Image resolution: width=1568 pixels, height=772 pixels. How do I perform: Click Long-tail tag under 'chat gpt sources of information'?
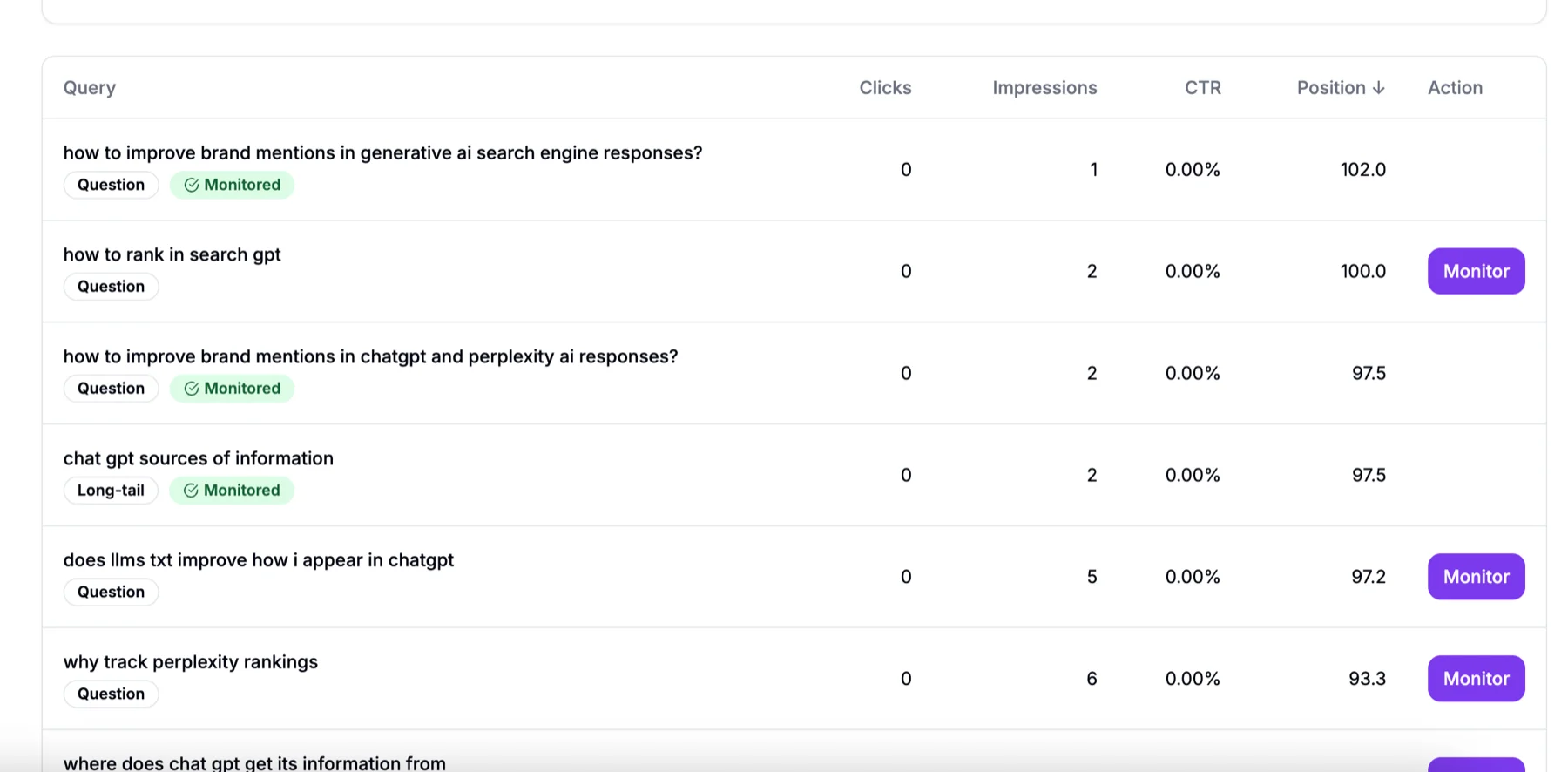pyautogui.click(x=111, y=491)
